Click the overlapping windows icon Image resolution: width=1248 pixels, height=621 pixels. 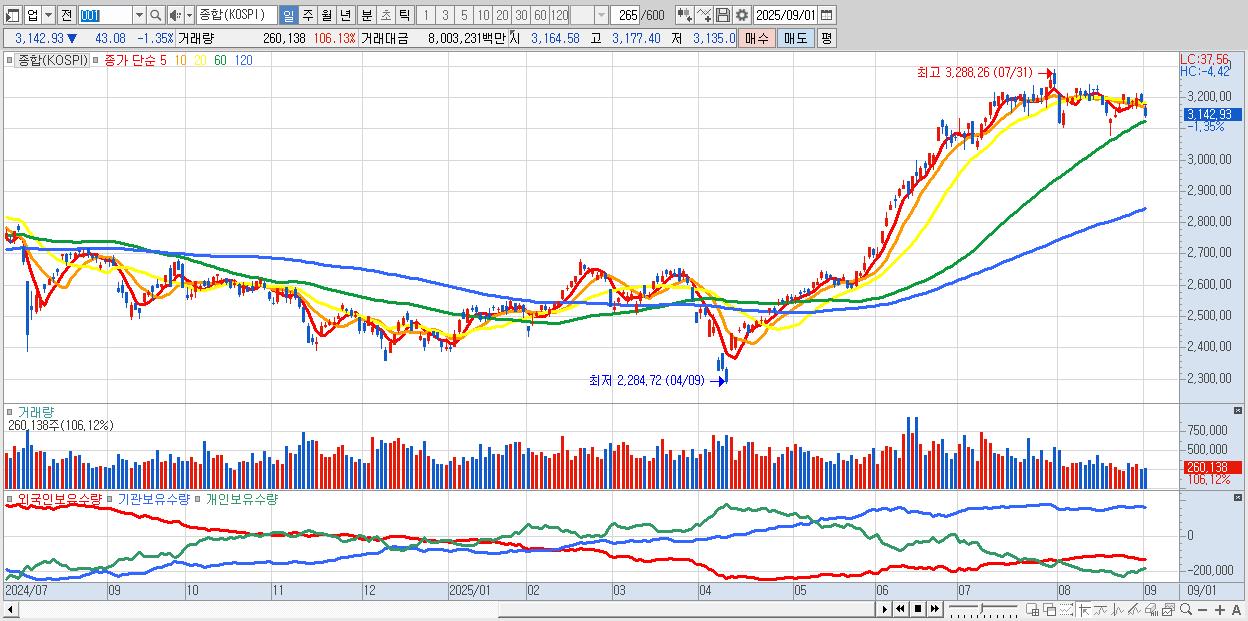[1050, 609]
